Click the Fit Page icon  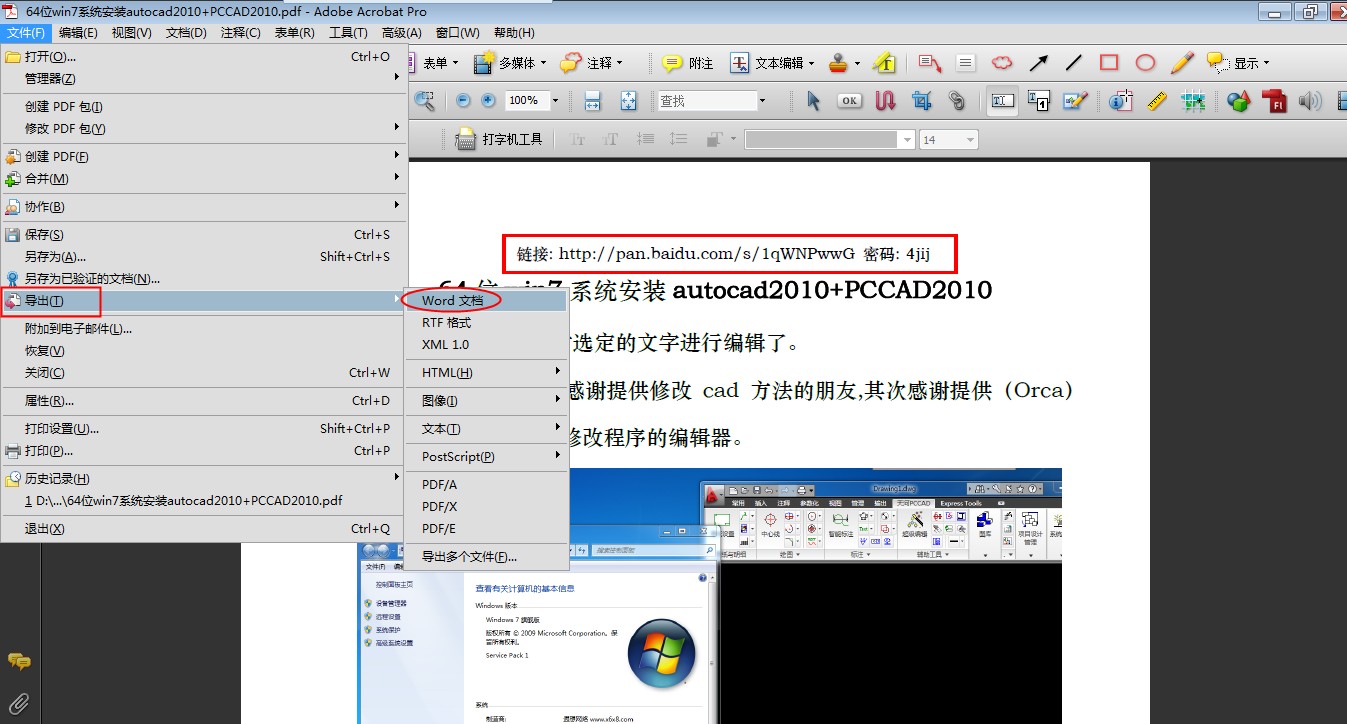[x=628, y=101]
